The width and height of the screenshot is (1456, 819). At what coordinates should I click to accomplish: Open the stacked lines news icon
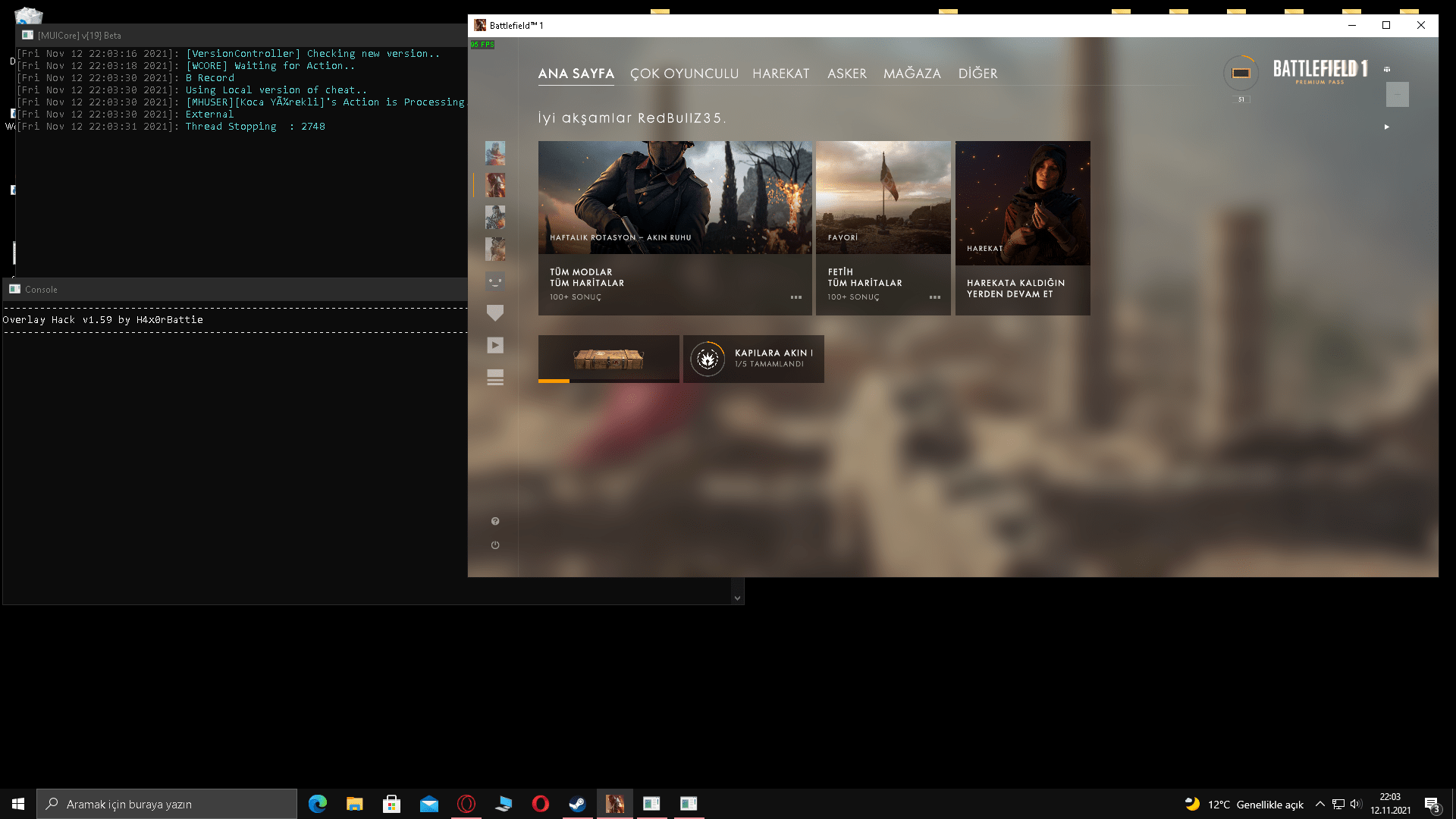tap(495, 378)
